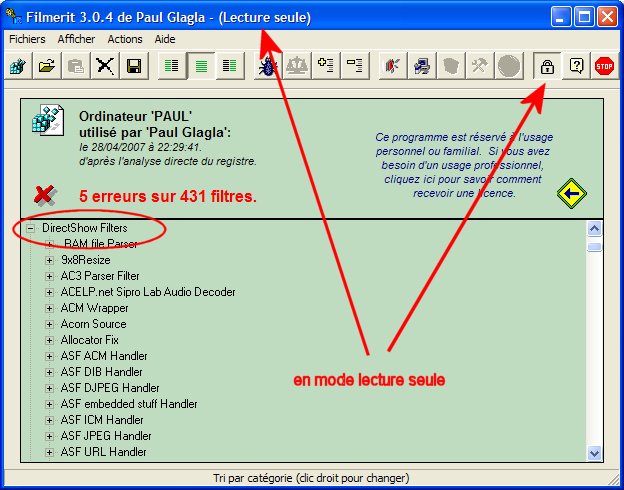Click the red speaker-like toolbar icon

pos(392,66)
